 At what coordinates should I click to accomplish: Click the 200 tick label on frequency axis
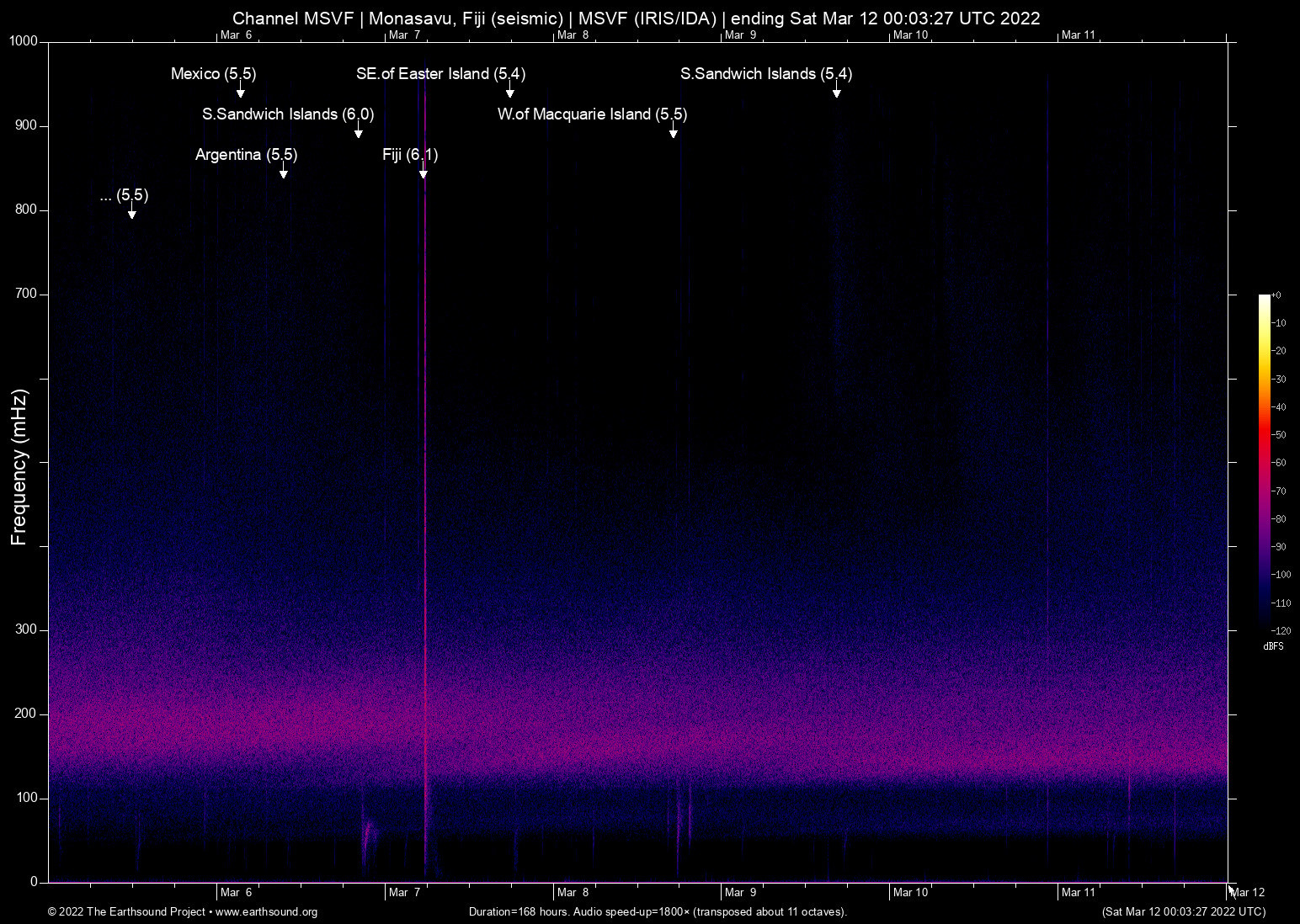pyautogui.click(x=27, y=714)
